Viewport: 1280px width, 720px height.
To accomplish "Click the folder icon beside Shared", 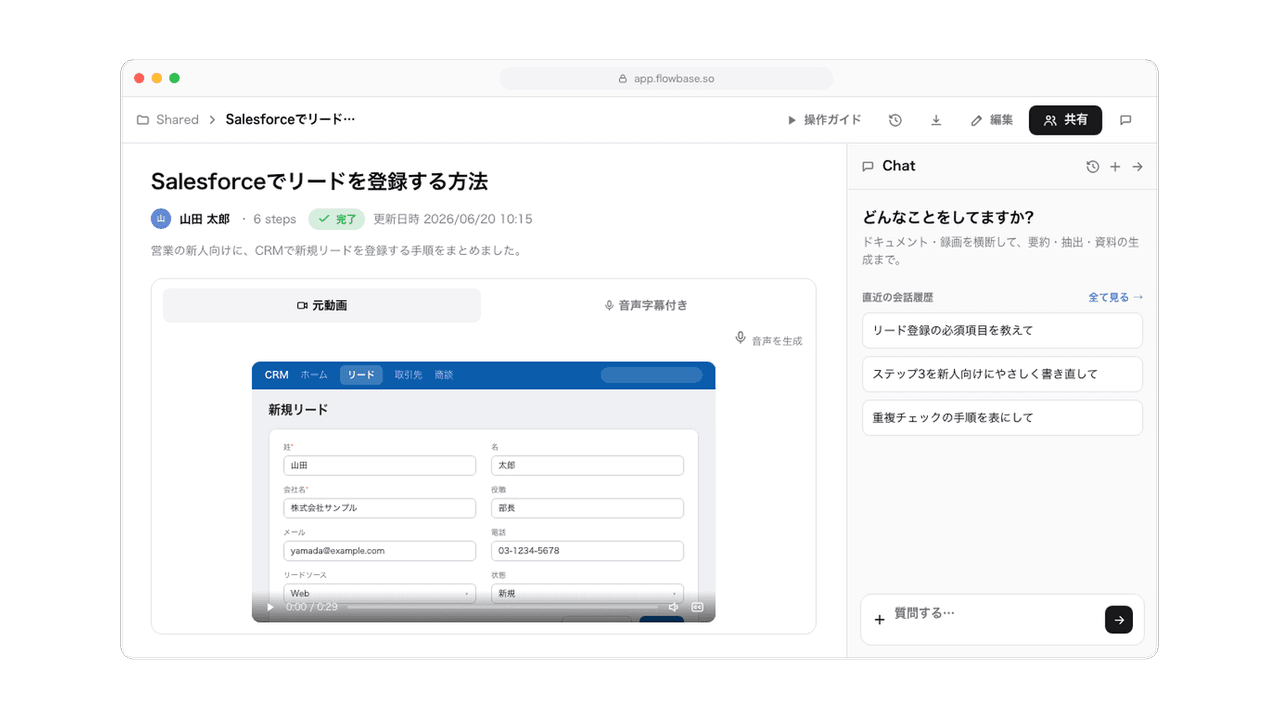I will [143, 120].
